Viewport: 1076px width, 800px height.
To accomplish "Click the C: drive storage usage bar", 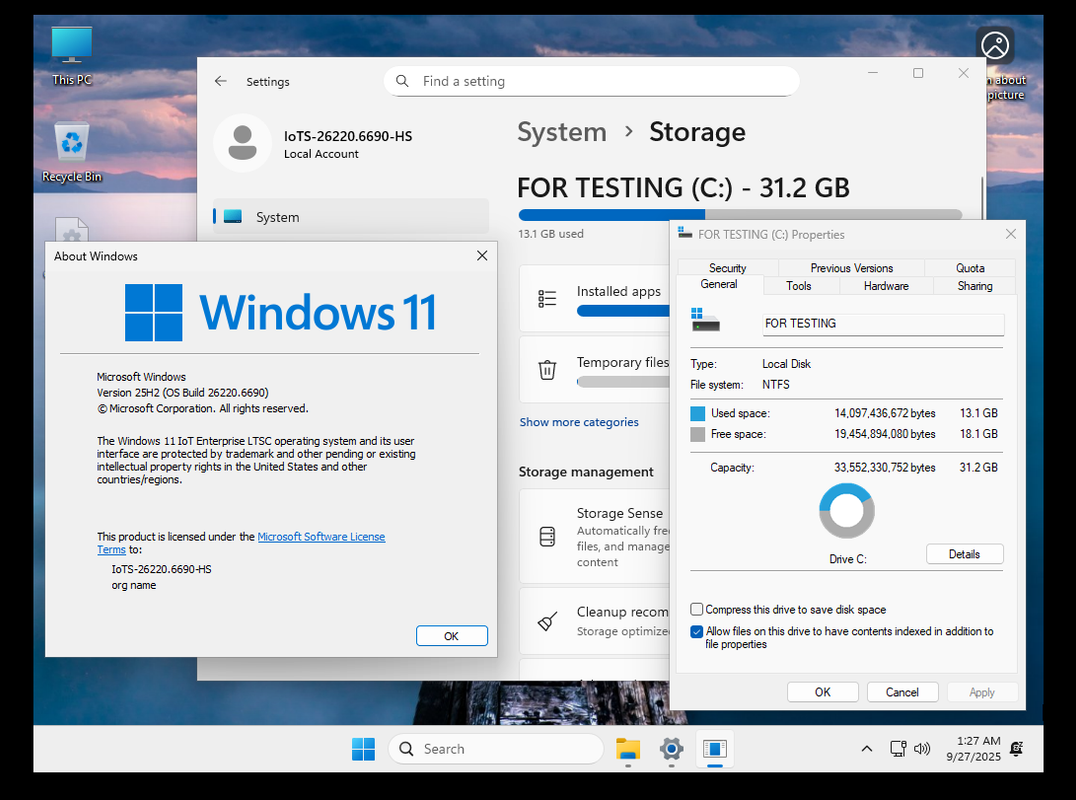I will 740,214.
